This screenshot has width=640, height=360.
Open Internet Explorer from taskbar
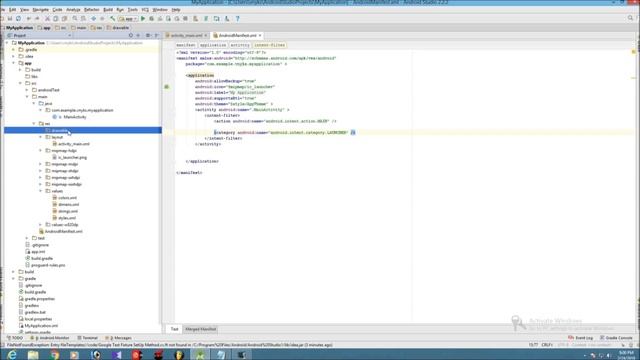pos(11,355)
